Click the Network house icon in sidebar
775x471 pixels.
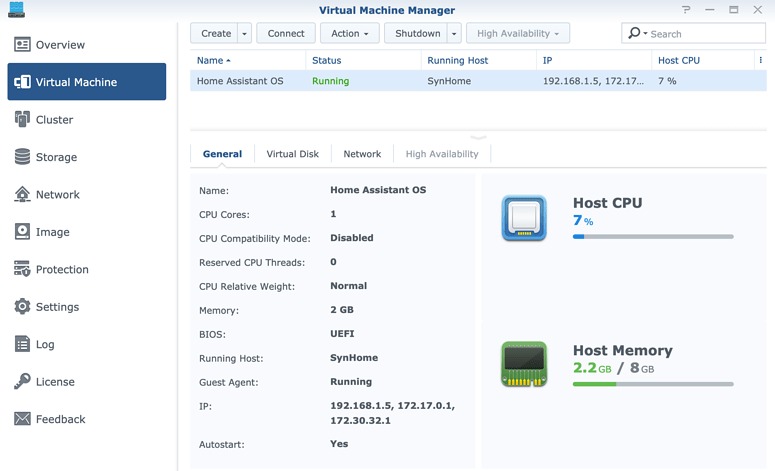(22, 194)
